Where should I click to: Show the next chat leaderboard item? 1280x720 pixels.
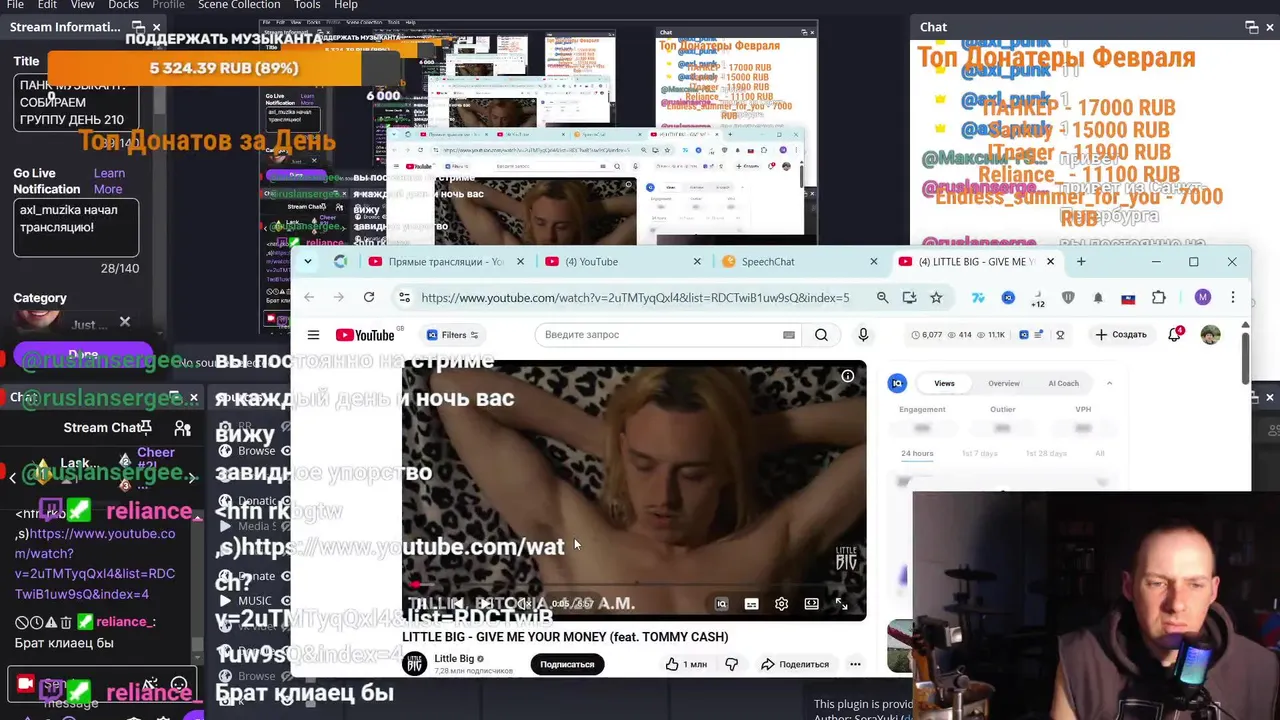pos(194,478)
